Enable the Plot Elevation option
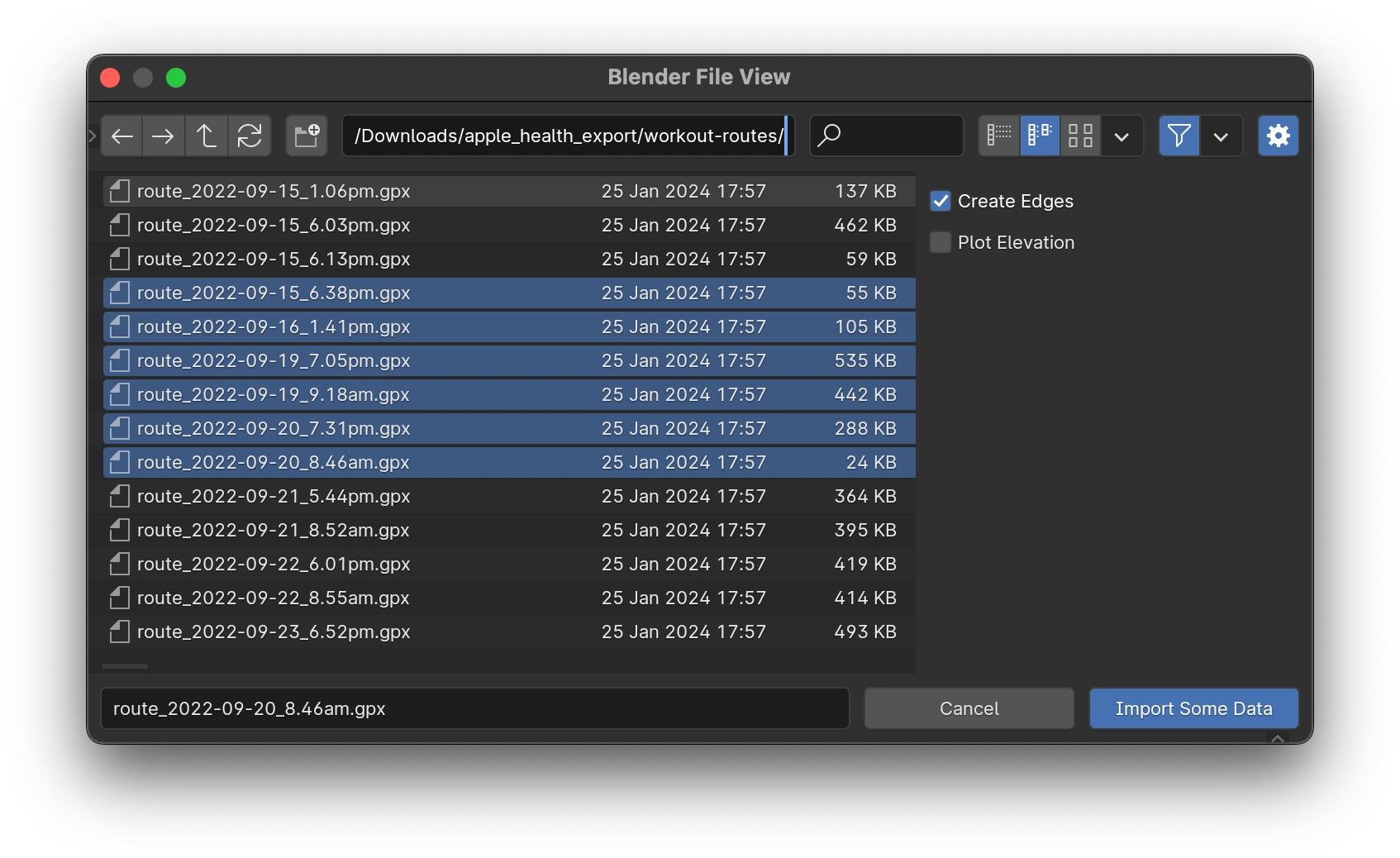Screen dimensions: 1400x858 940,242
